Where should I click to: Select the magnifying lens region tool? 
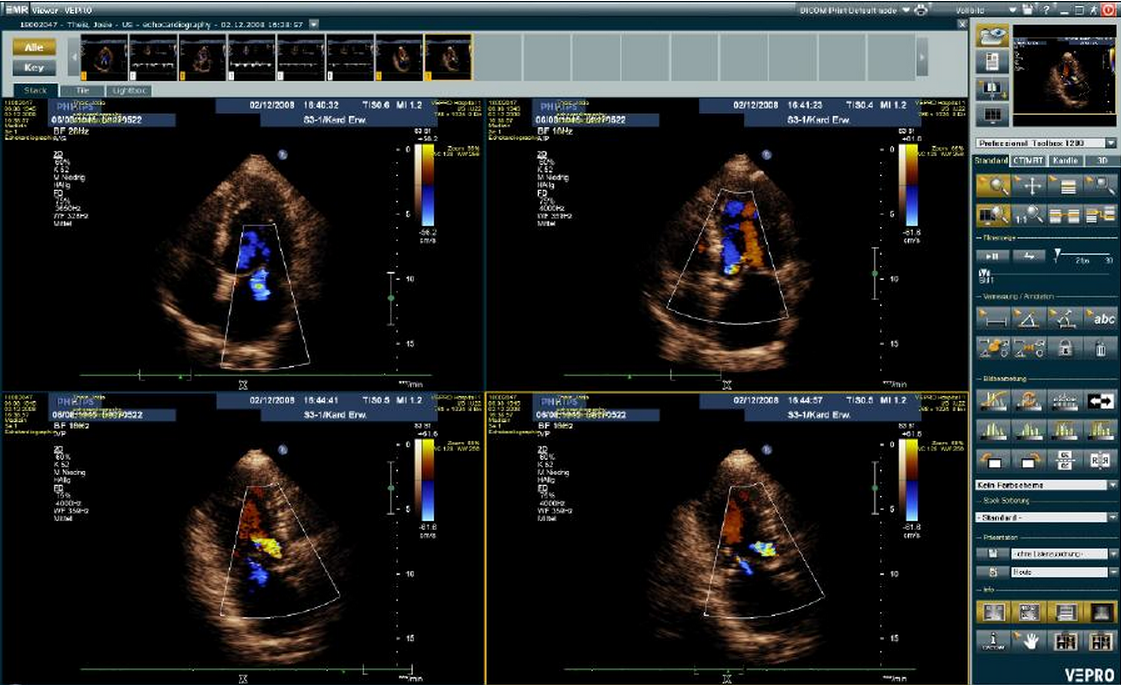(x=1100, y=186)
